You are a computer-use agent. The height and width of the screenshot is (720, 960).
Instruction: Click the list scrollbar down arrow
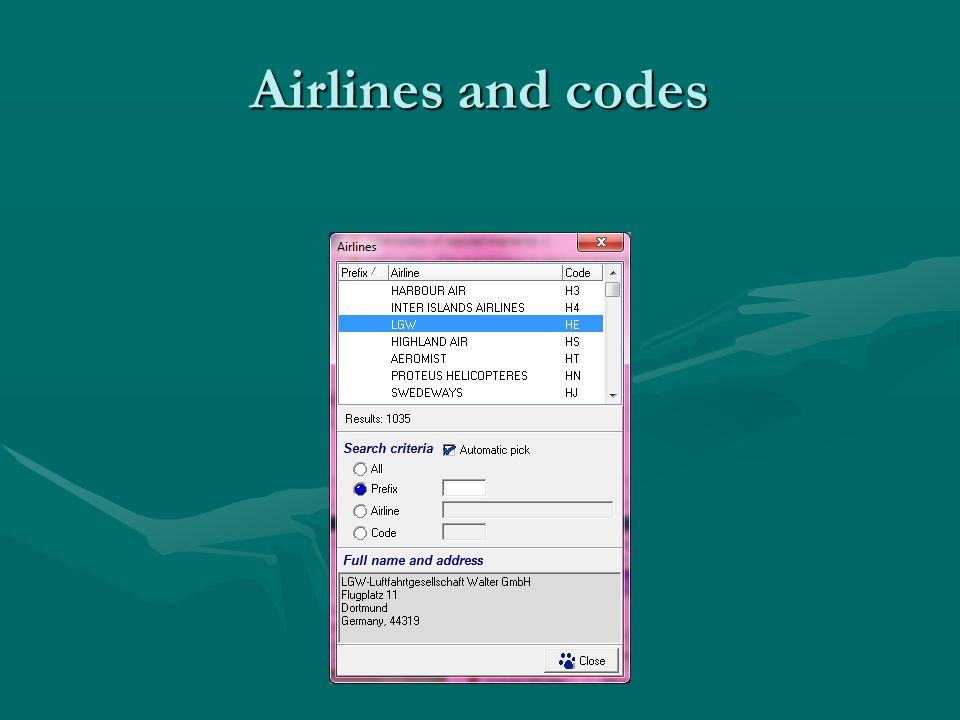(613, 396)
